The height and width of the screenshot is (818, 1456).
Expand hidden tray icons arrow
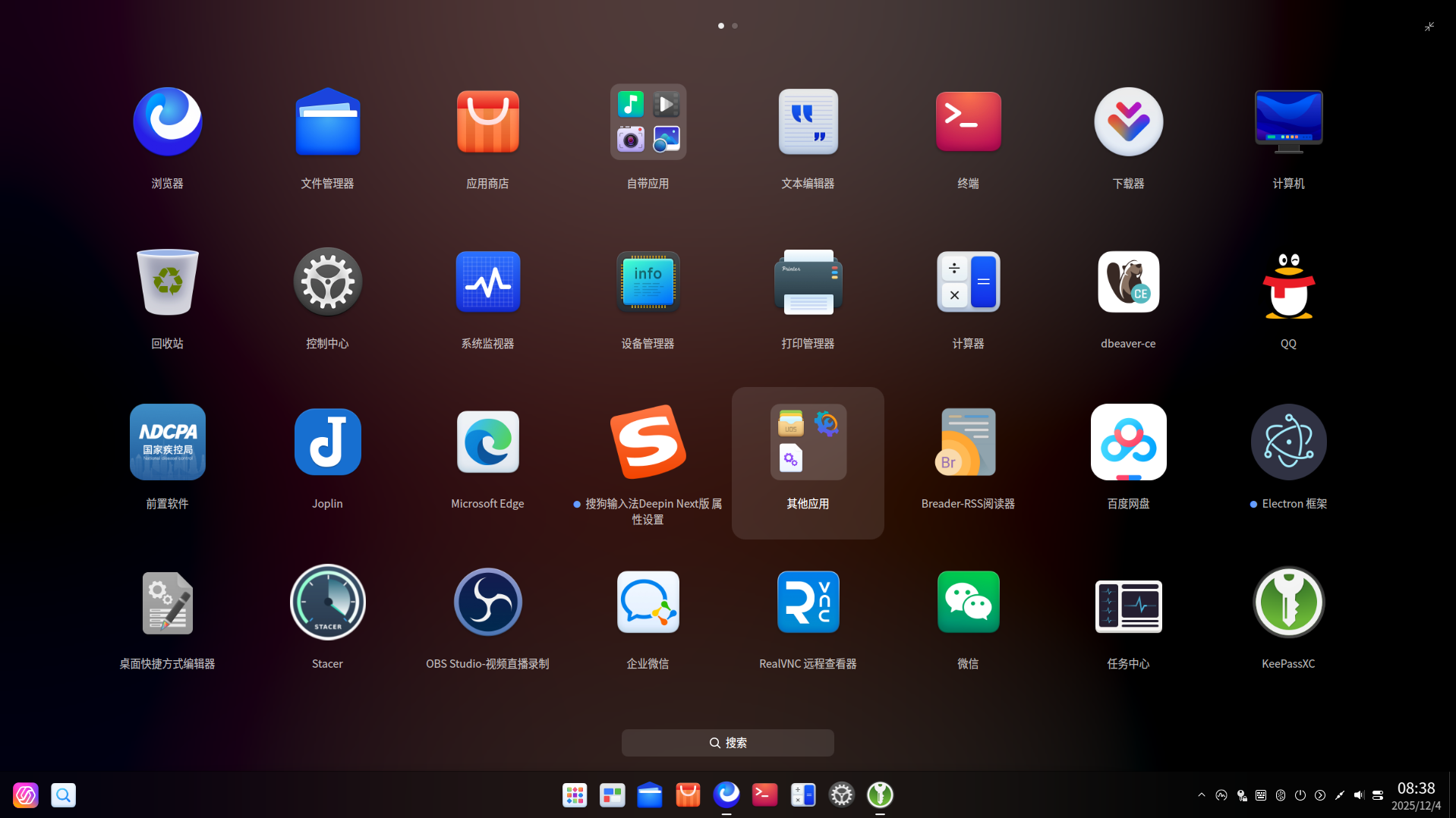click(x=1201, y=795)
